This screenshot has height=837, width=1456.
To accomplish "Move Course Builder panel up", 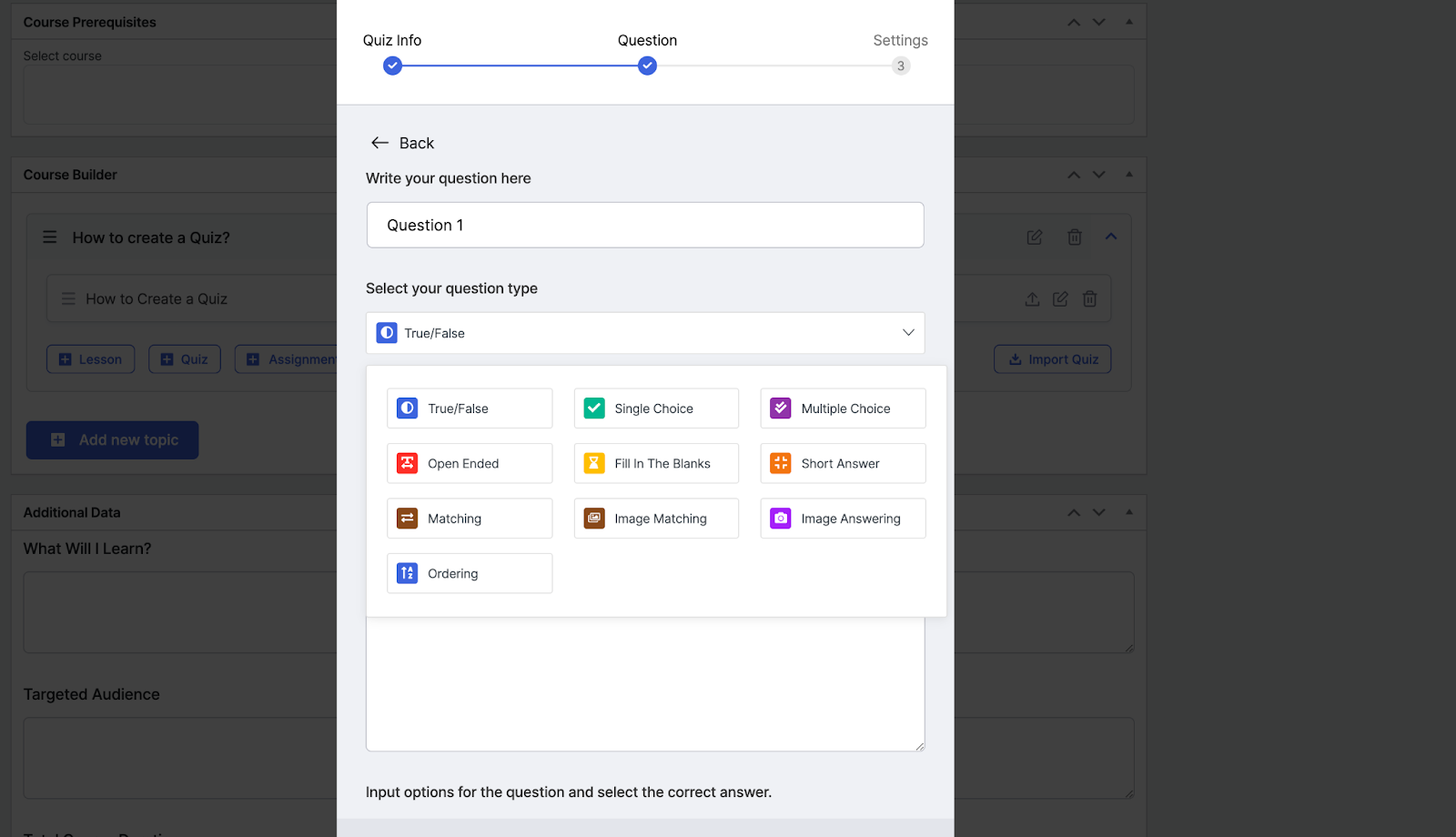I will [x=1074, y=175].
